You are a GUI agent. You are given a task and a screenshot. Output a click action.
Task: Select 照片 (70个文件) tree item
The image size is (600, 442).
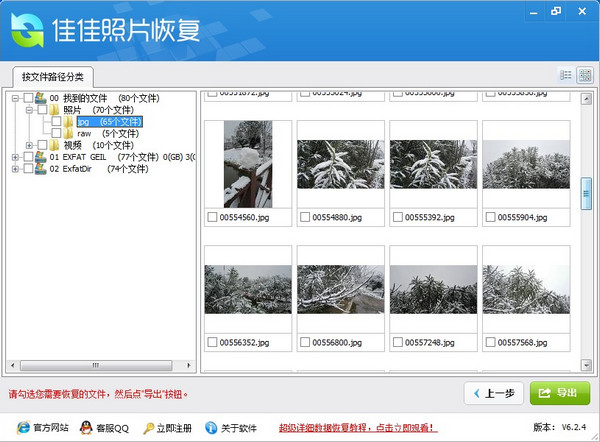coord(98,110)
